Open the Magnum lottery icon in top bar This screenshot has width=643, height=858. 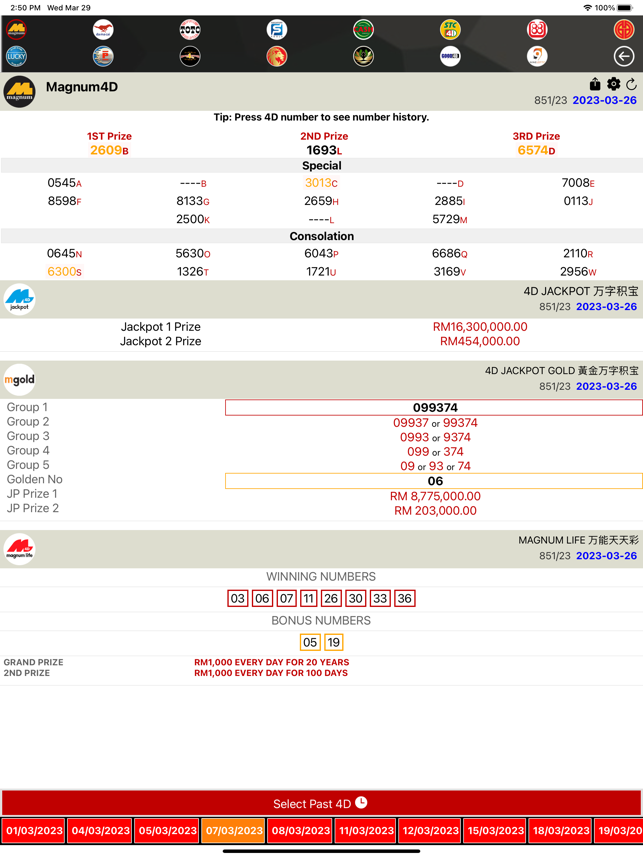[x=16, y=29]
